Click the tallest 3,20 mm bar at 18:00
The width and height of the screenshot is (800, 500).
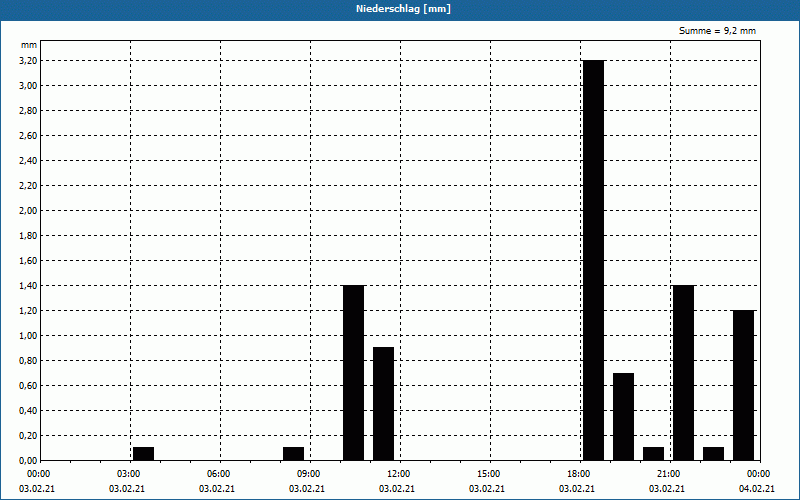pyautogui.click(x=593, y=260)
